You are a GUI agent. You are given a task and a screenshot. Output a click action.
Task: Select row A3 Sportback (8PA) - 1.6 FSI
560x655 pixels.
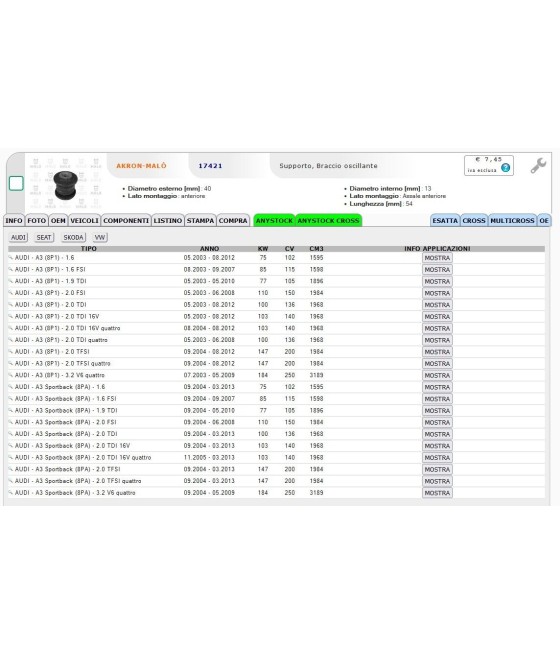276,399
